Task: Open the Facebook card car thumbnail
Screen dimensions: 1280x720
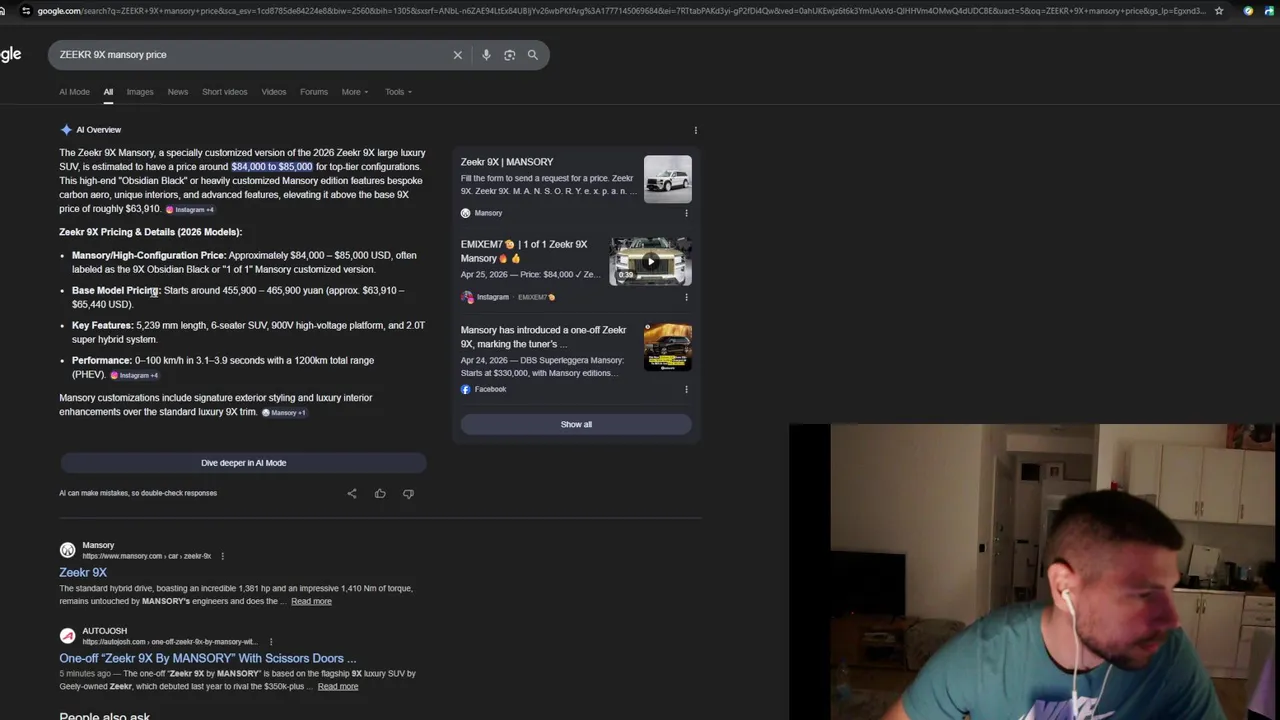Action: coord(667,347)
